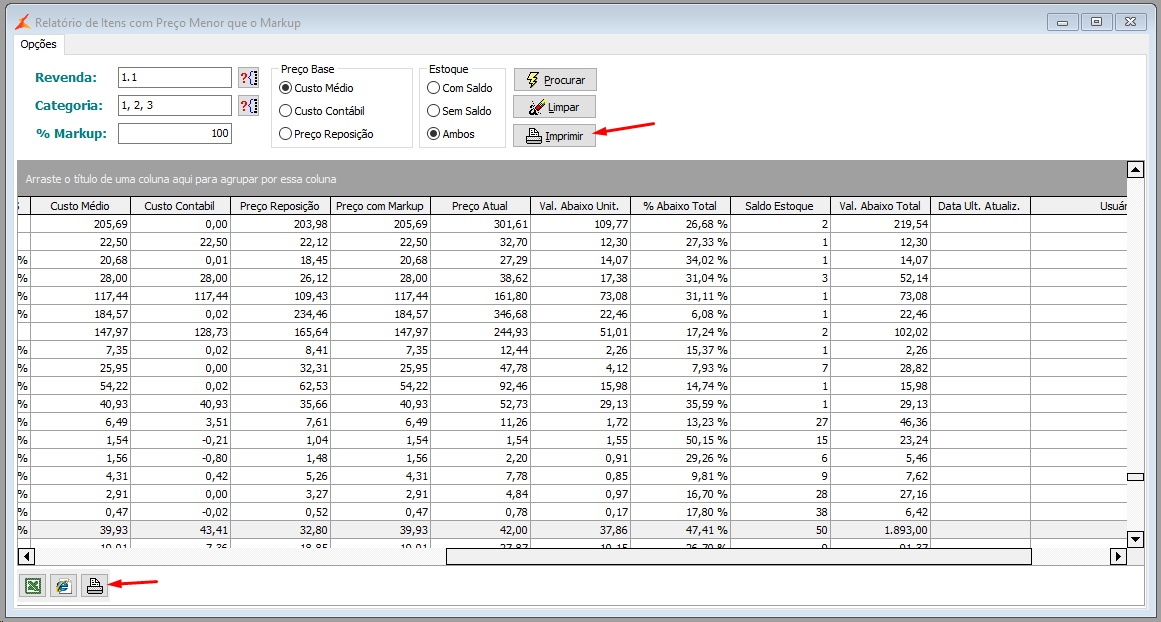Select cell showing 50,15 %
1161x622 pixels.
[680, 440]
